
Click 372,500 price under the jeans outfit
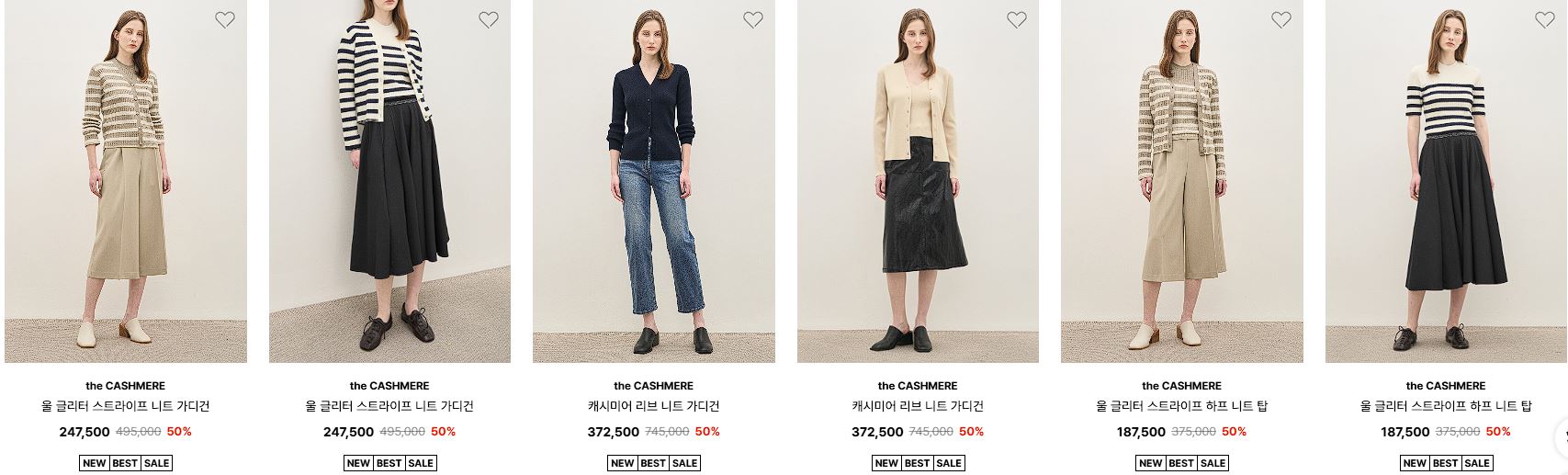[x=614, y=432]
